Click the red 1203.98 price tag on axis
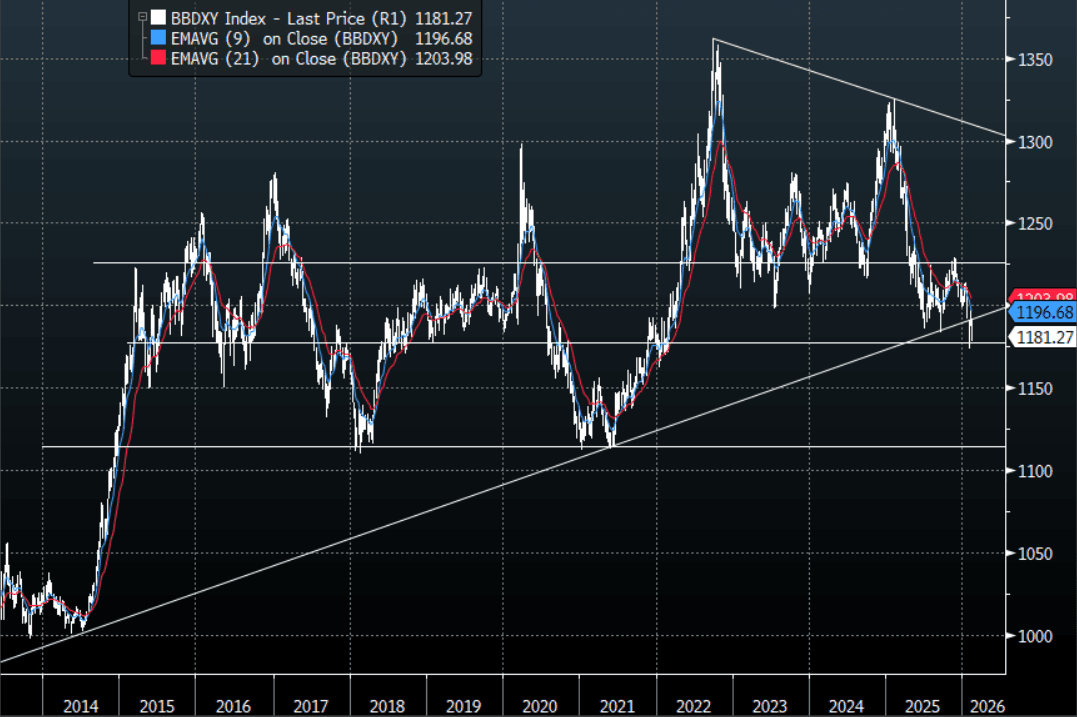Image resolution: width=1077 pixels, height=717 pixels. click(x=1044, y=297)
